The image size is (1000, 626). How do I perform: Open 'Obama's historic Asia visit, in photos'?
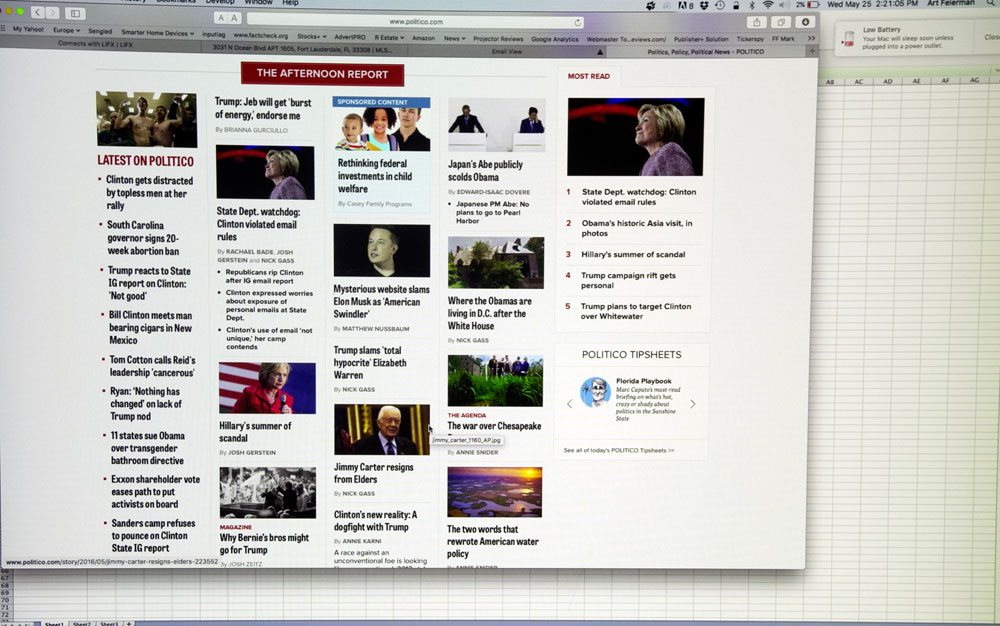coord(636,228)
